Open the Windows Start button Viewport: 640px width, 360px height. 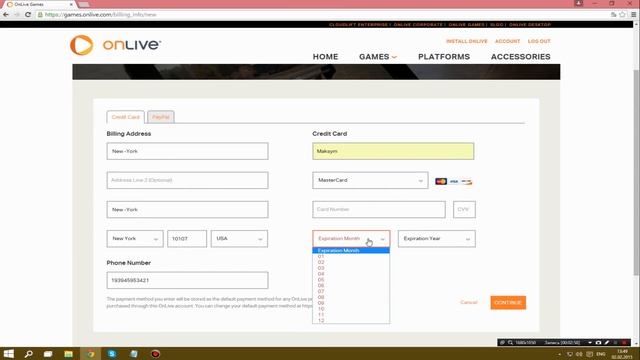point(8,354)
